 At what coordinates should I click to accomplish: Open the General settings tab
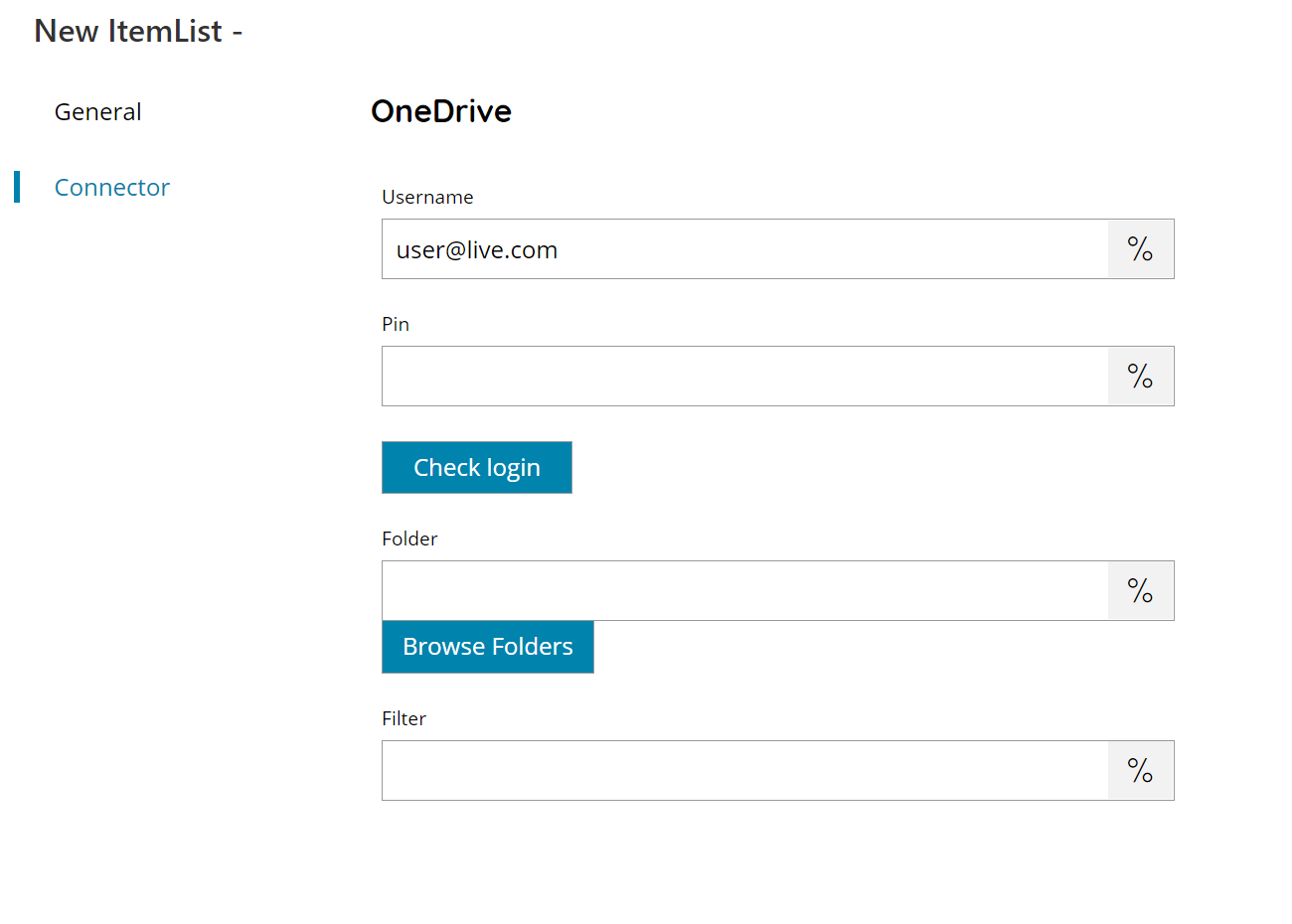tap(97, 112)
